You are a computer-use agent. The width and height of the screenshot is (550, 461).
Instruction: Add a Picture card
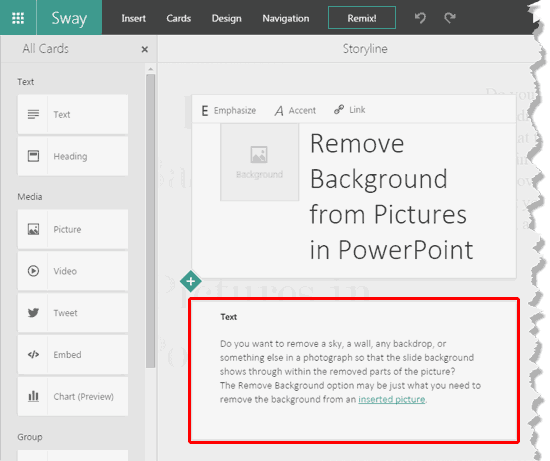point(73,229)
